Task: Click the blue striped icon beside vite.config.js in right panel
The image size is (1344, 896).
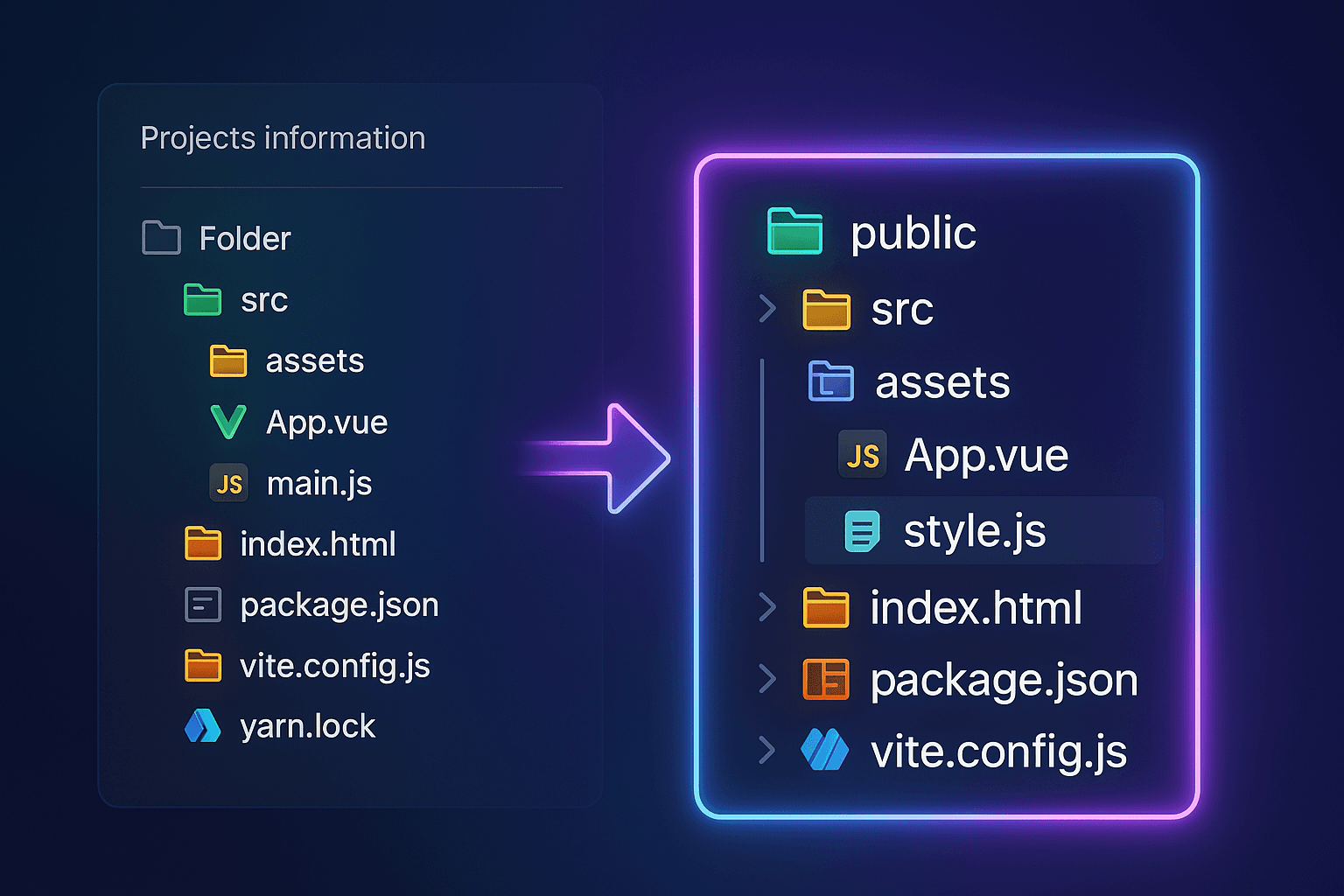Action: (824, 750)
